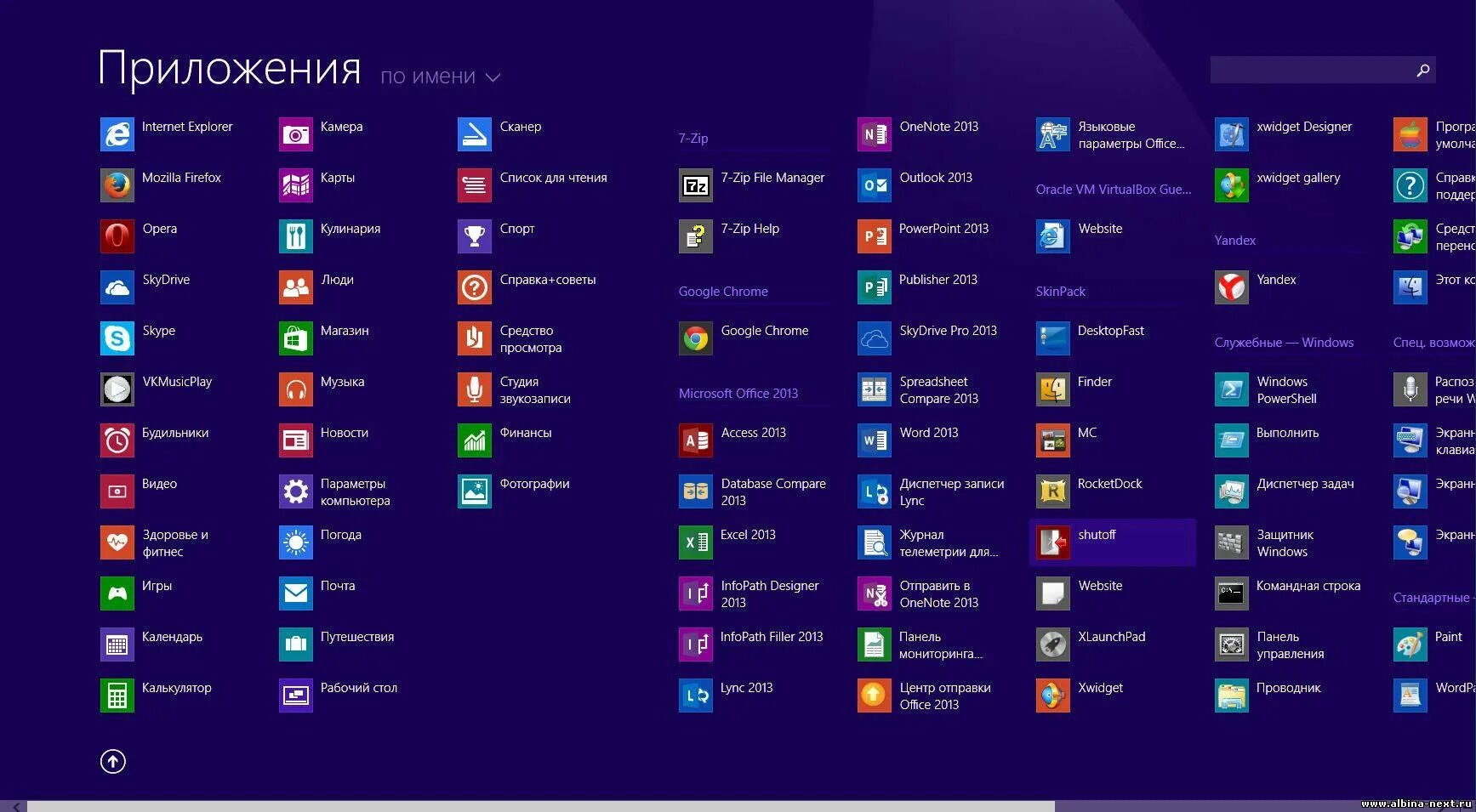Open the Finder icon
The height and width of the screenshot is (812, 1476).
(1052, 389)
